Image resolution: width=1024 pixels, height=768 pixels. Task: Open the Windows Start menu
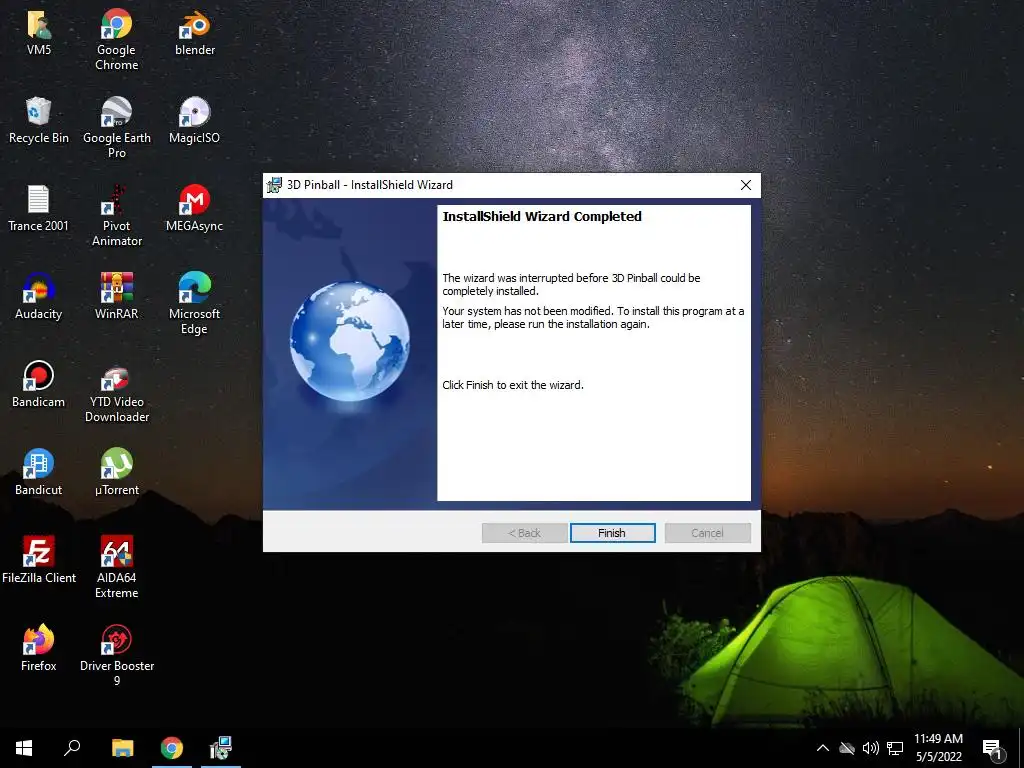point(24,748)
